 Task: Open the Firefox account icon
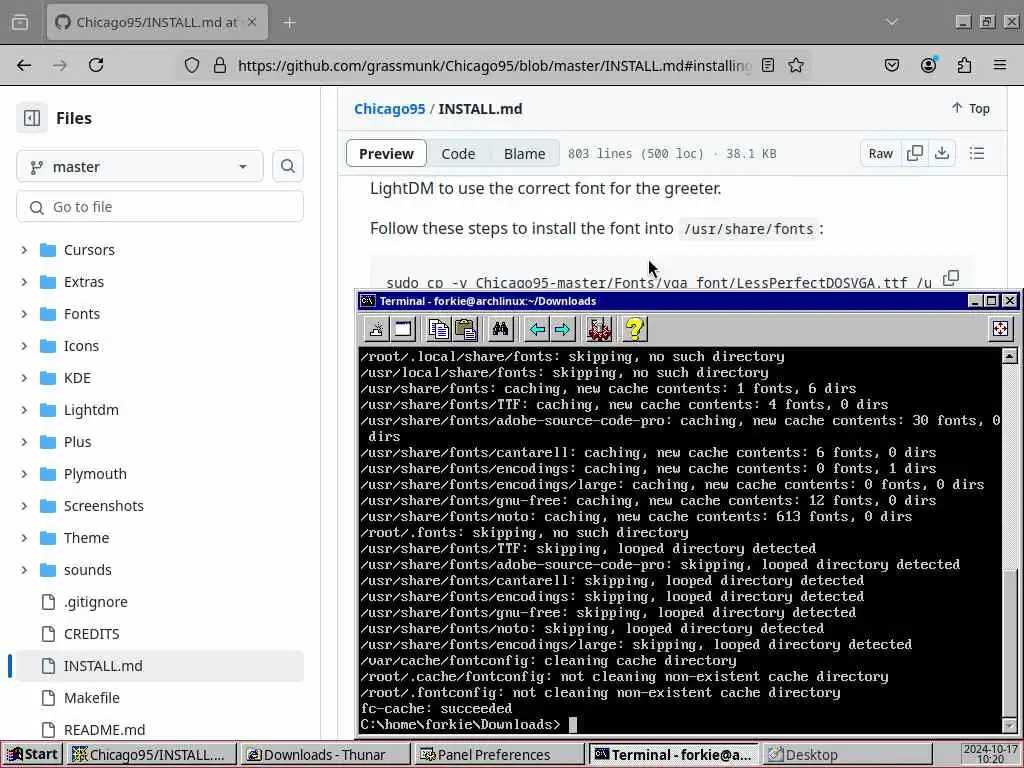[x=928, y=65]
